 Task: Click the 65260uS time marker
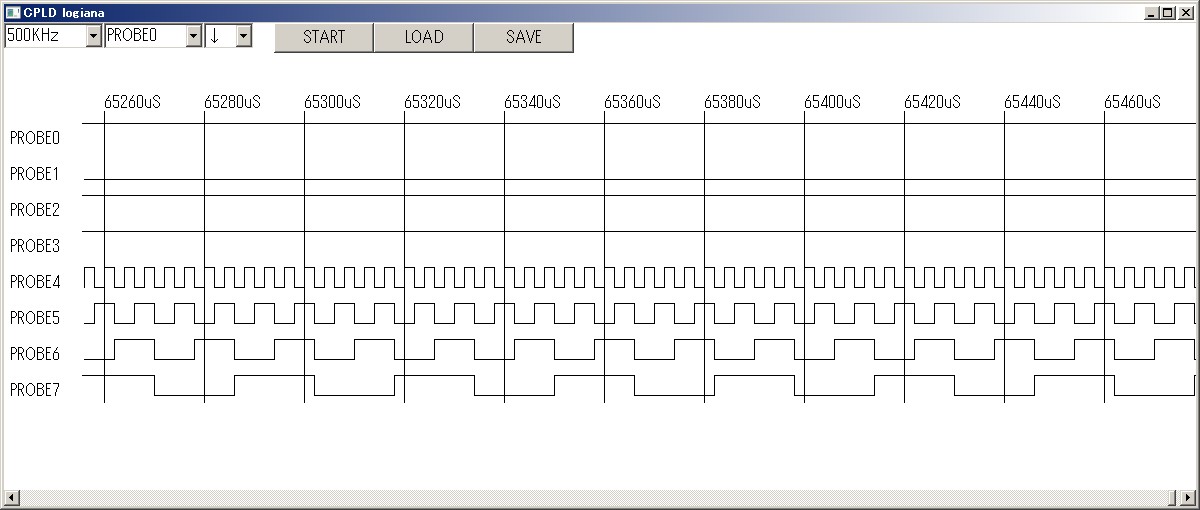click(132, 102)
